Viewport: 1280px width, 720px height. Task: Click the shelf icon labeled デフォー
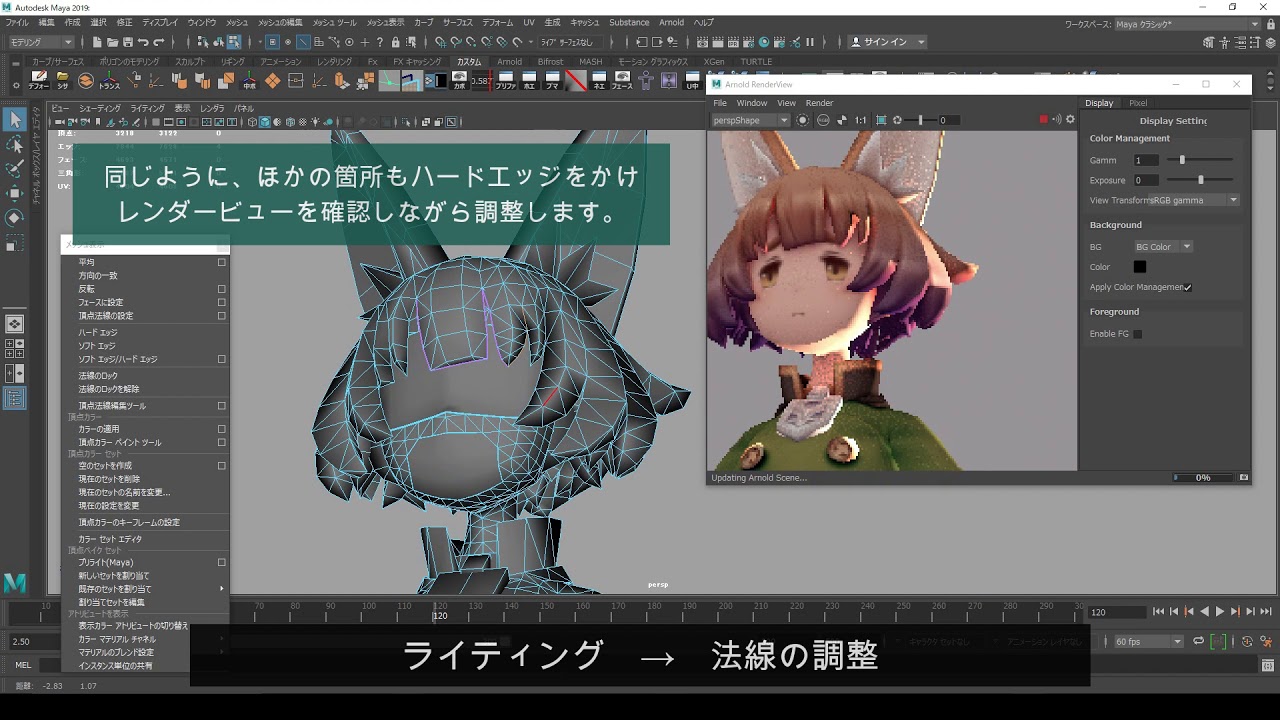38,80
